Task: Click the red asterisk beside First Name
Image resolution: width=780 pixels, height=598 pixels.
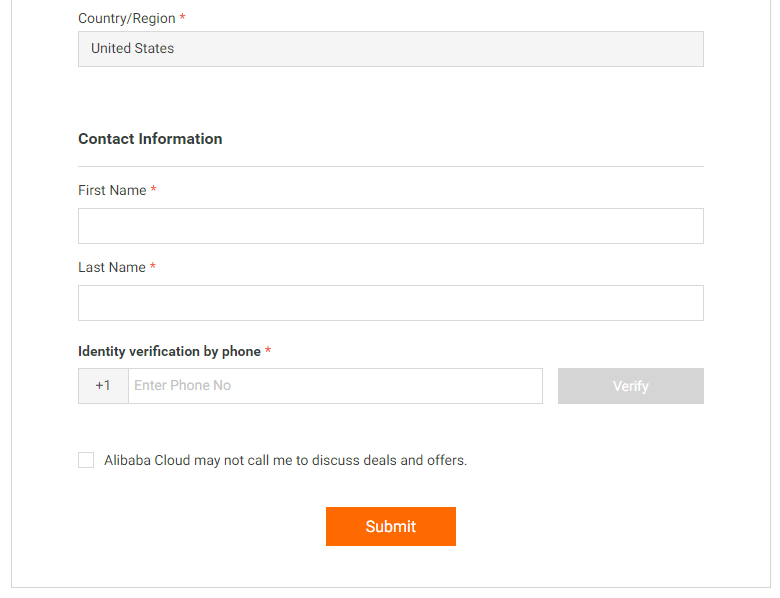Action: point(154,190)
